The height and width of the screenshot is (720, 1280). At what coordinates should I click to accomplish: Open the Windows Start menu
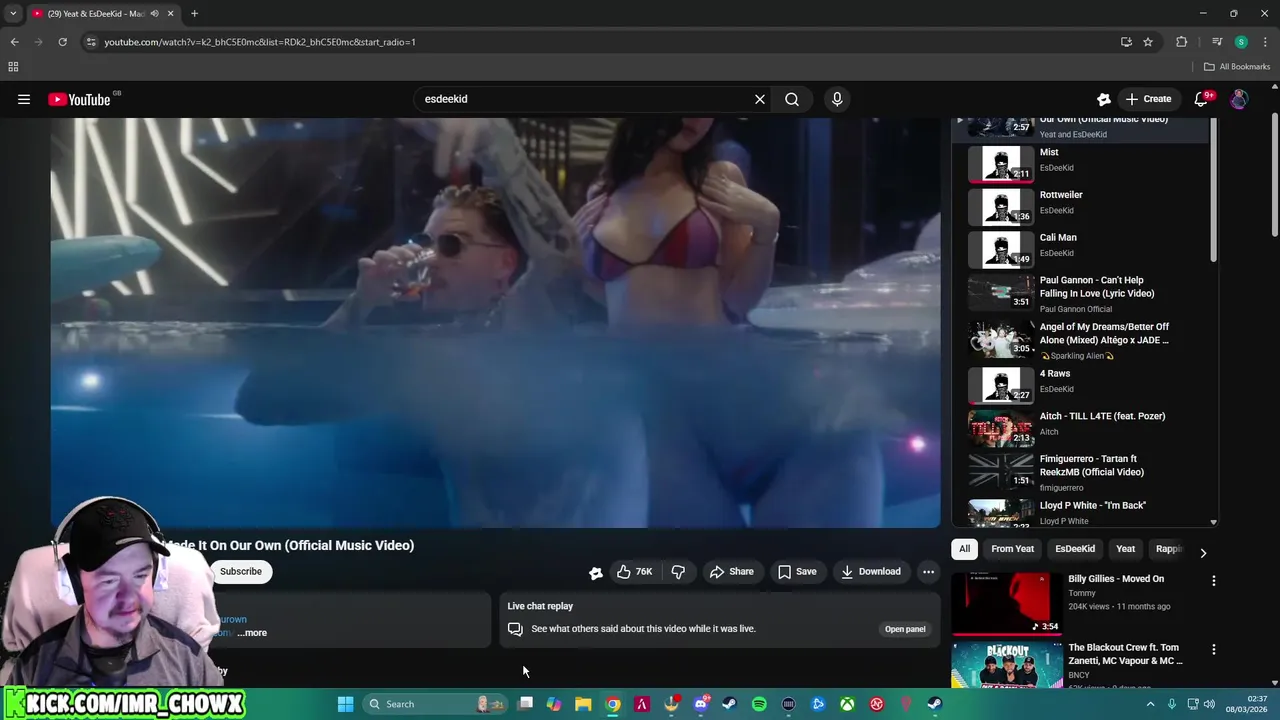(x=345, y=704)
